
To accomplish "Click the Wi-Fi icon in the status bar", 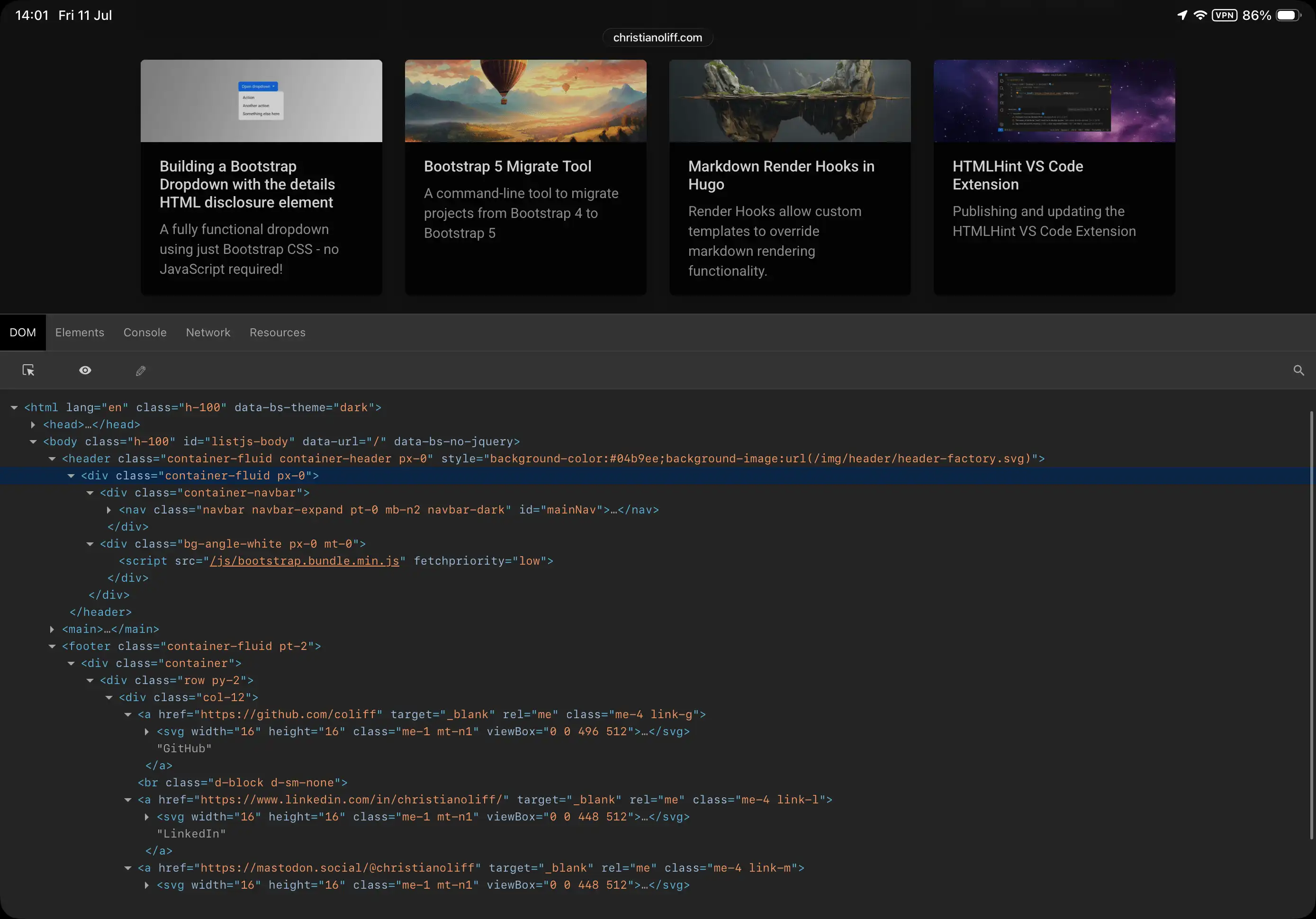I will 1199,15.
